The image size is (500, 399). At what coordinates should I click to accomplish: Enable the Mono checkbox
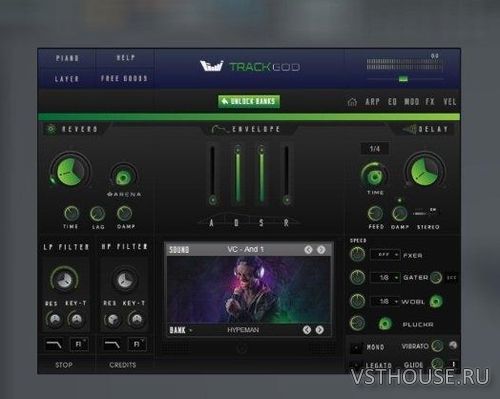coord(356,347)
